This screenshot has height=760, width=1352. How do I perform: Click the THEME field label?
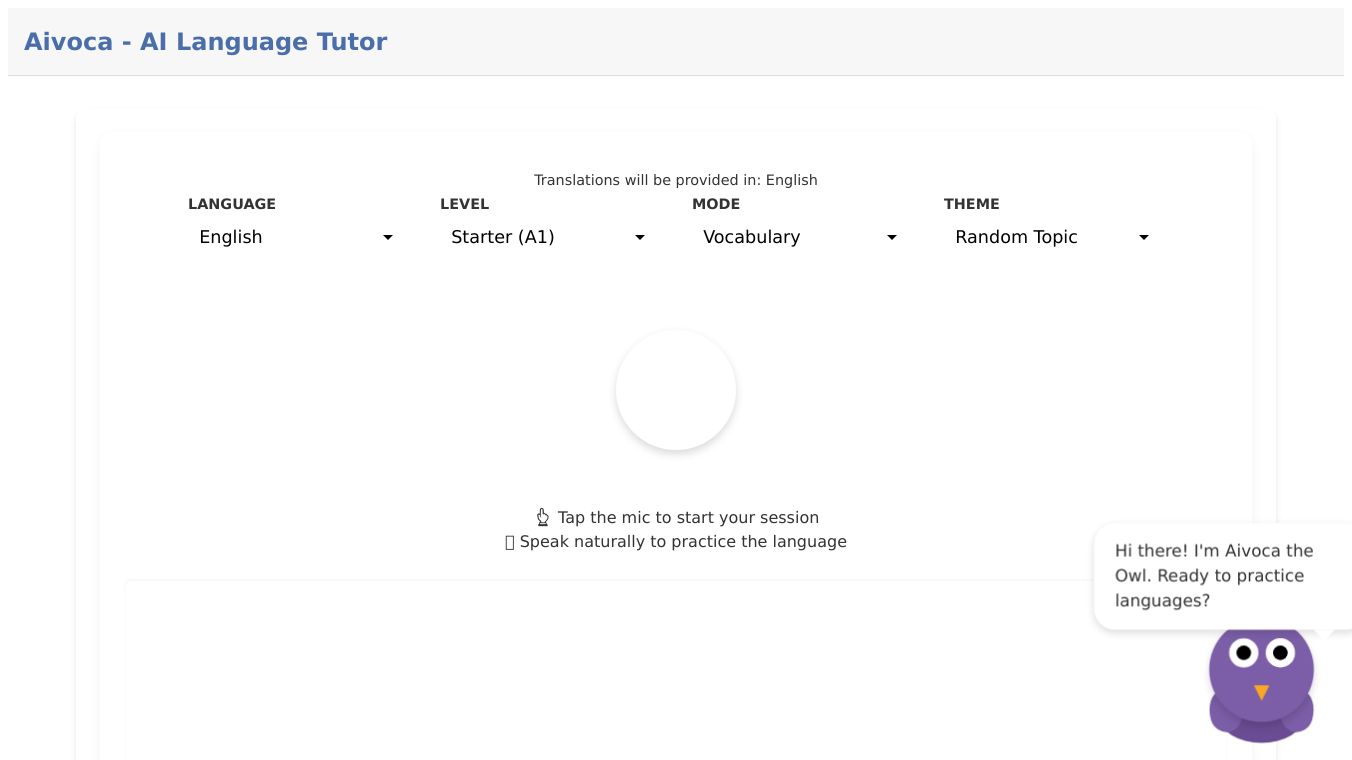tap(972, 204)
